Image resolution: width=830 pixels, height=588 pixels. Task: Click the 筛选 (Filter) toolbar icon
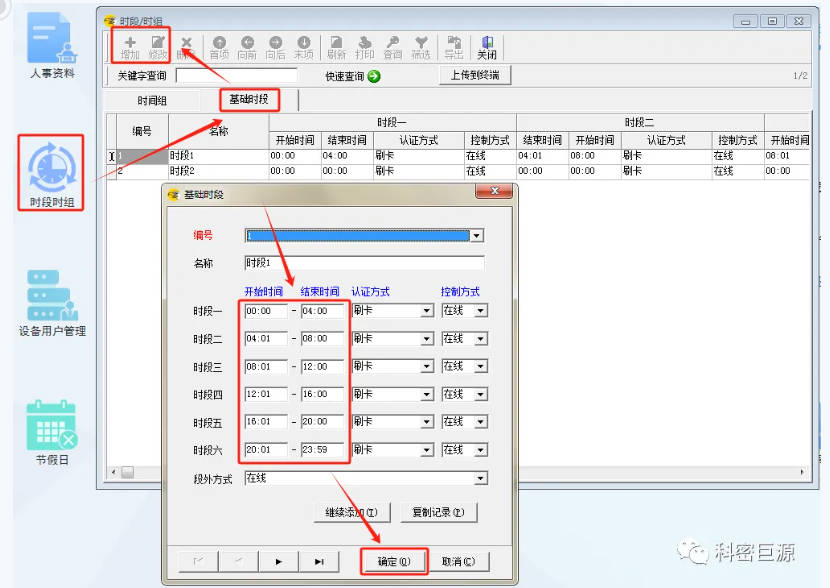pos(421,47)
